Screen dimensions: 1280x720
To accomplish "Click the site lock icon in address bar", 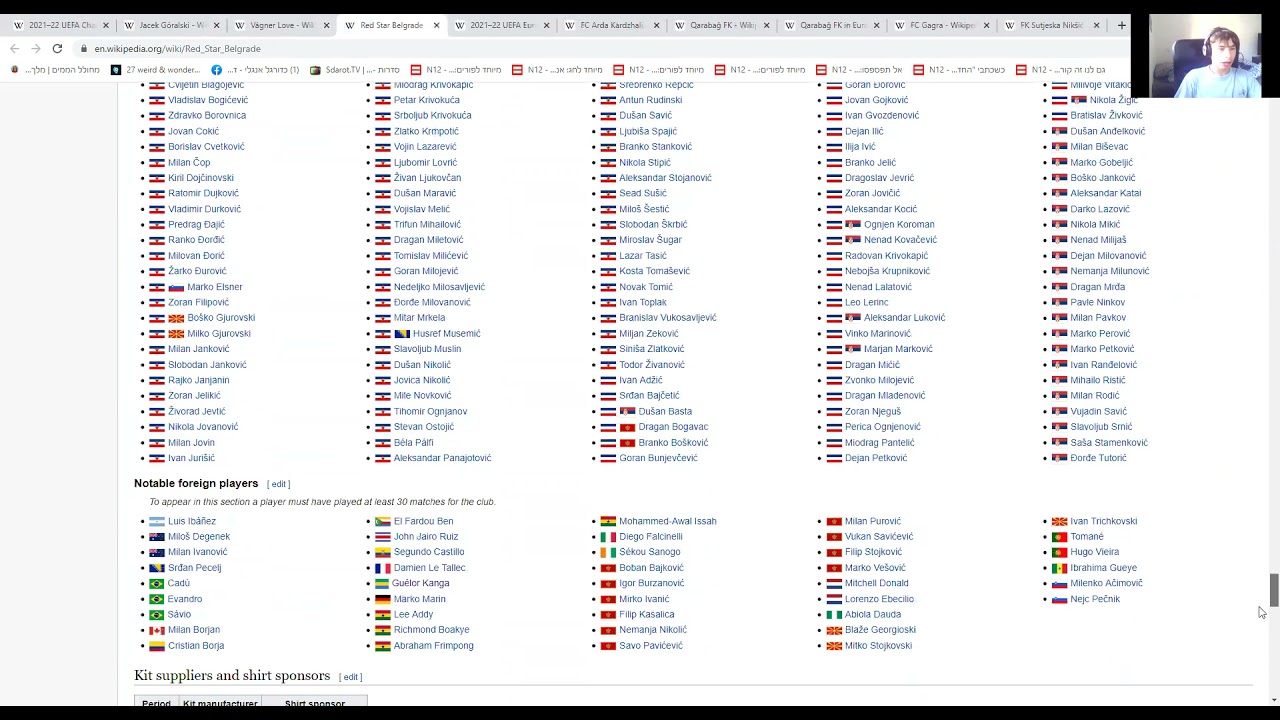I will pos(84,48).
